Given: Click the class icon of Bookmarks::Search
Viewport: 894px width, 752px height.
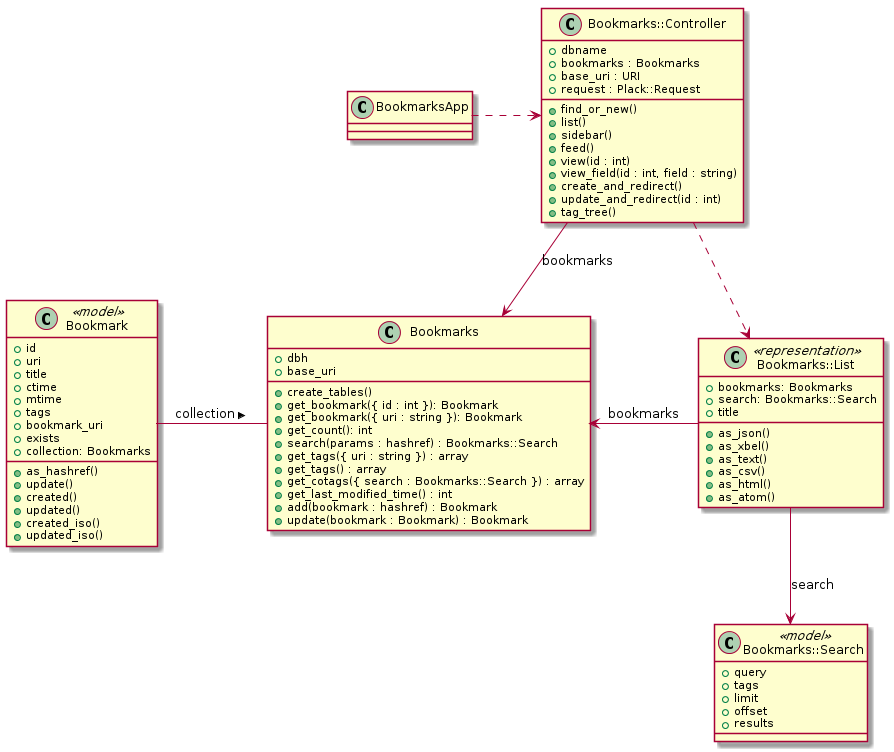Looking at the screenshot, I should 729,643.
